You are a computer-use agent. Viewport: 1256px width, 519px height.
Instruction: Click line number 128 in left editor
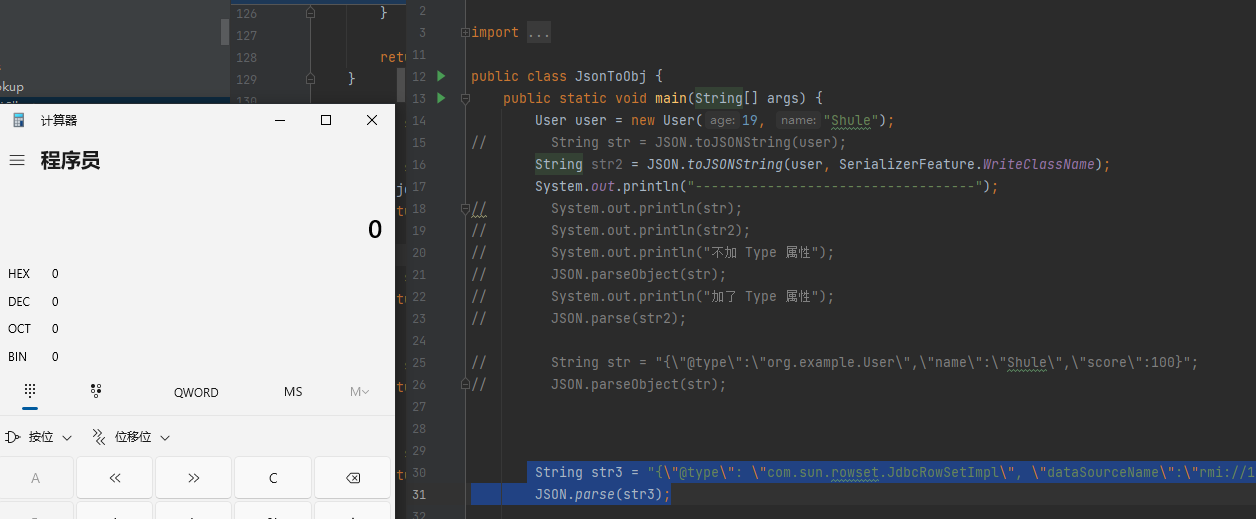pos(246,57)
